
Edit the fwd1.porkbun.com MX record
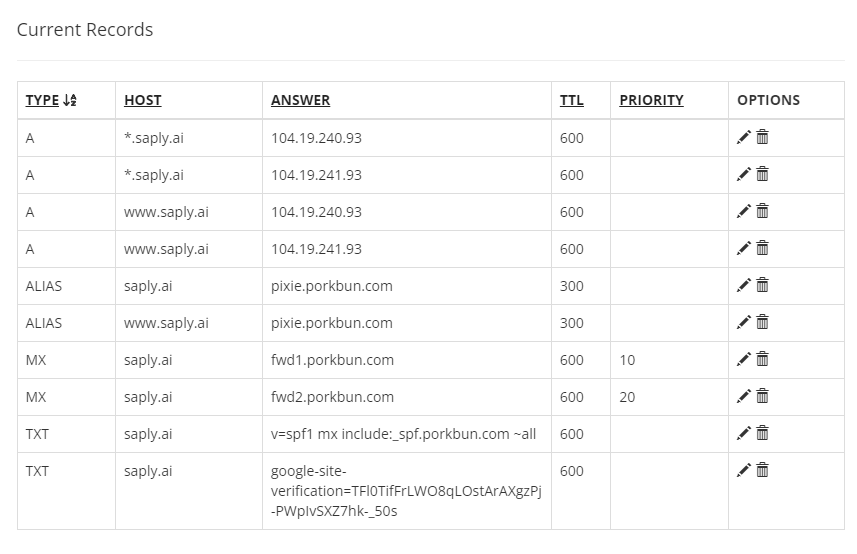click(743, 360)
